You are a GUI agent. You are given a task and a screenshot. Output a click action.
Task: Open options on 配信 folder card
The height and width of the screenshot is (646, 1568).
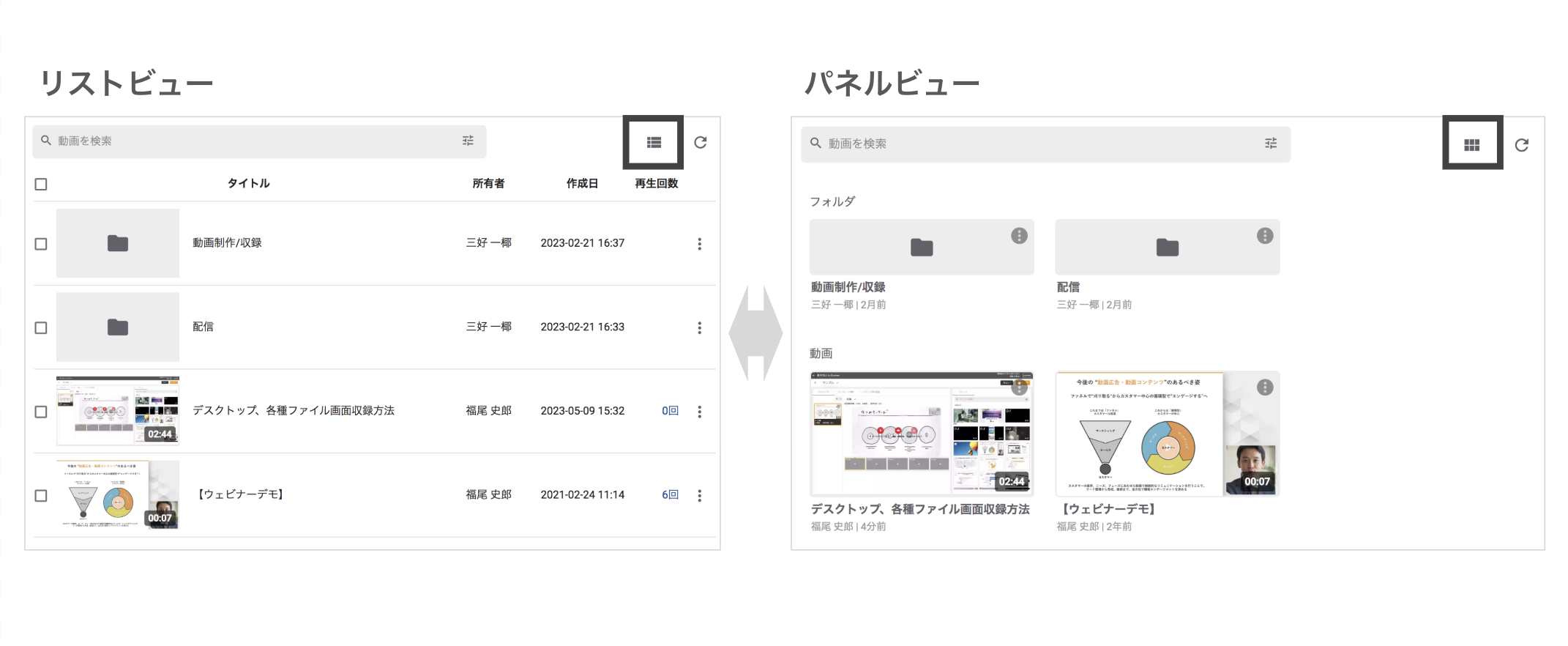[1265, 236]
